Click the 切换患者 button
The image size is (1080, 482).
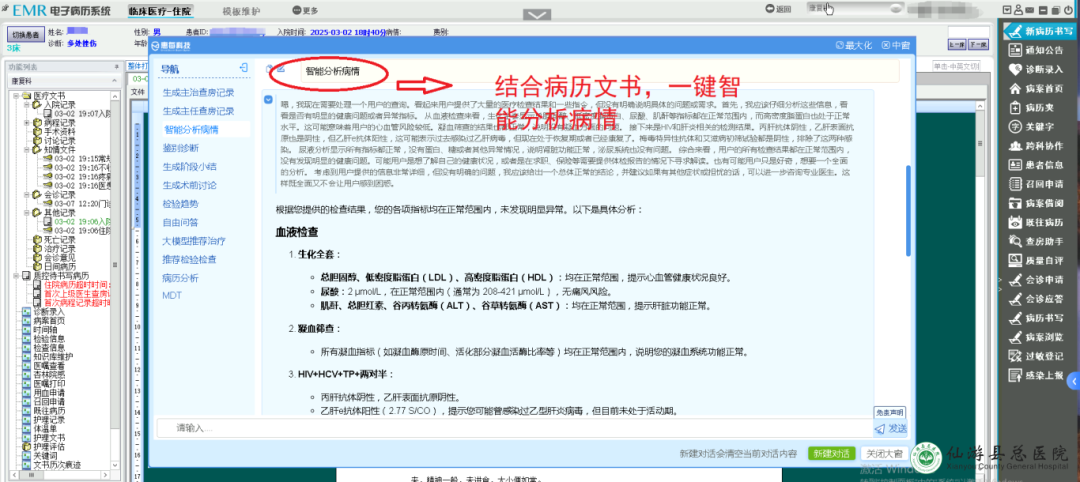pyautogui.click(x=25, y=34)
